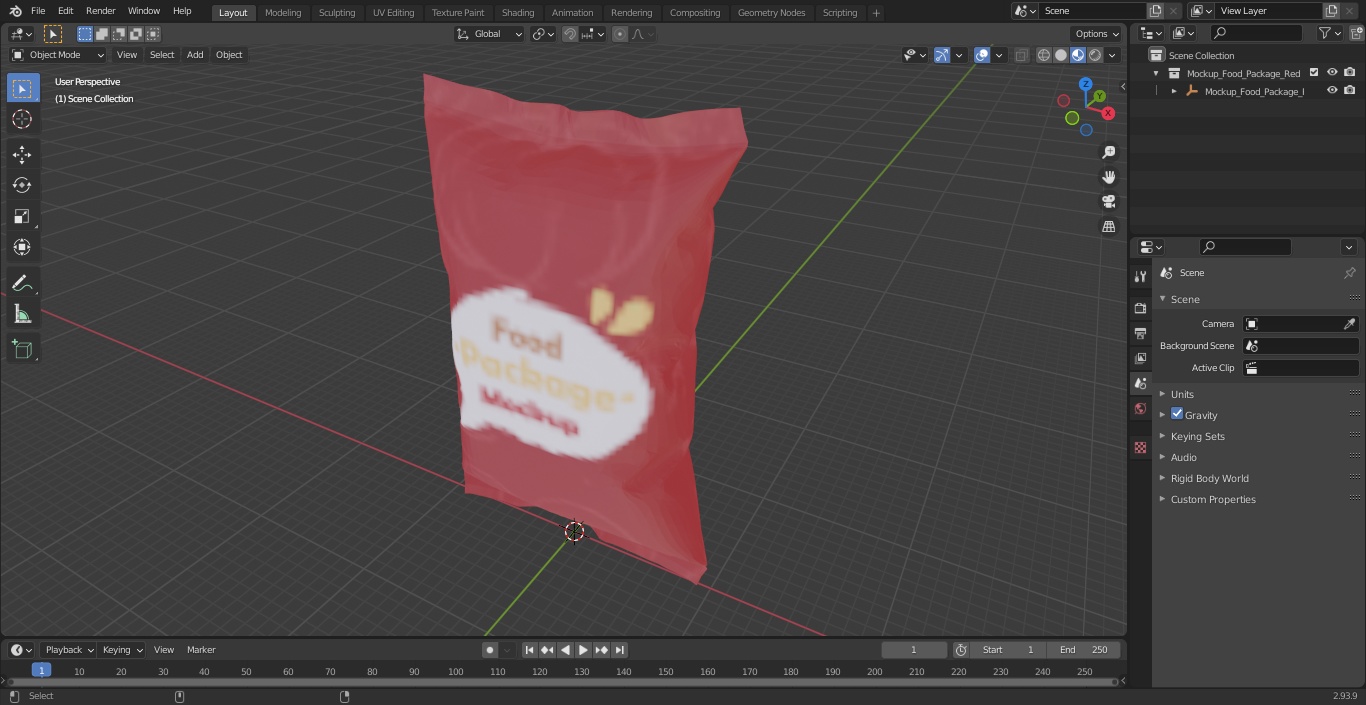The width and height of the screenshot is (1366, 705).
Task: Open the World properties tab
Action: point(1140,408)
